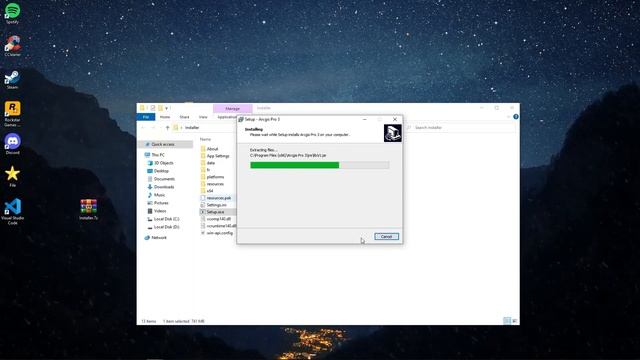Cancel the Arcgis Pro setup installation
640x360 pixels.
pos(386,237)
